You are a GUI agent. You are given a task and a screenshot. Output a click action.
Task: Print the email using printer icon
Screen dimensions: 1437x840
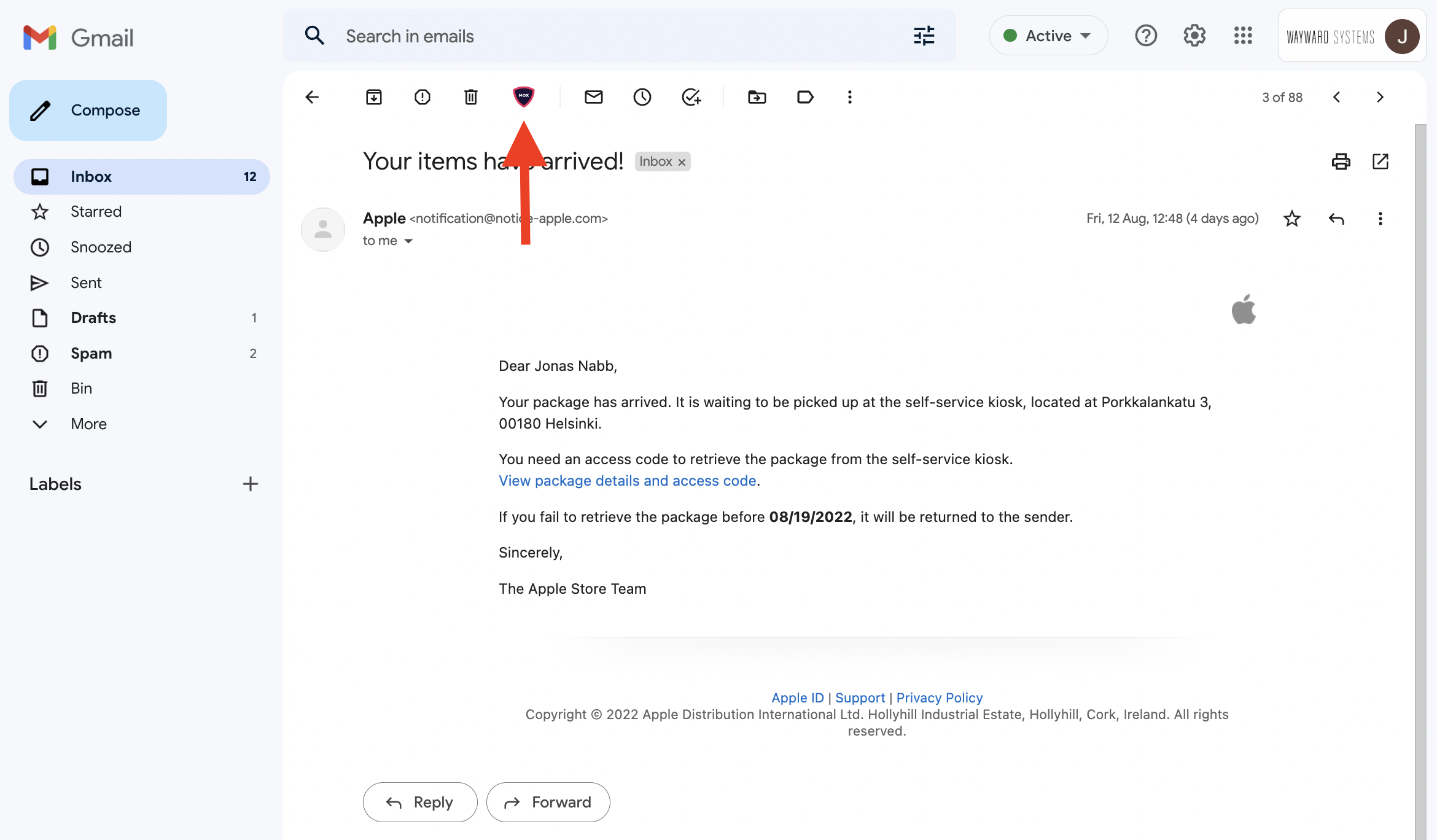pyautogui.click(x=1341, y=161)
